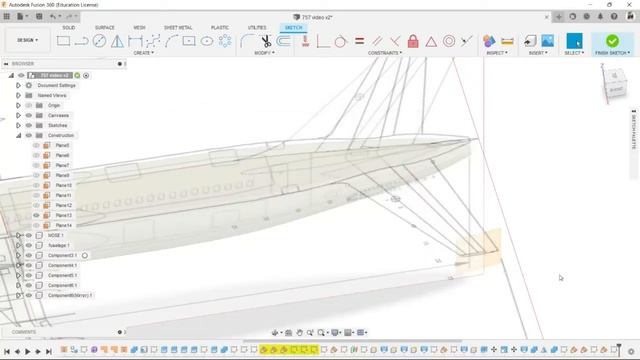Viewport: 640px width, 360px height.
Task: Select the 2-Point Rectangle sketch tool
Action: [63, 41]
